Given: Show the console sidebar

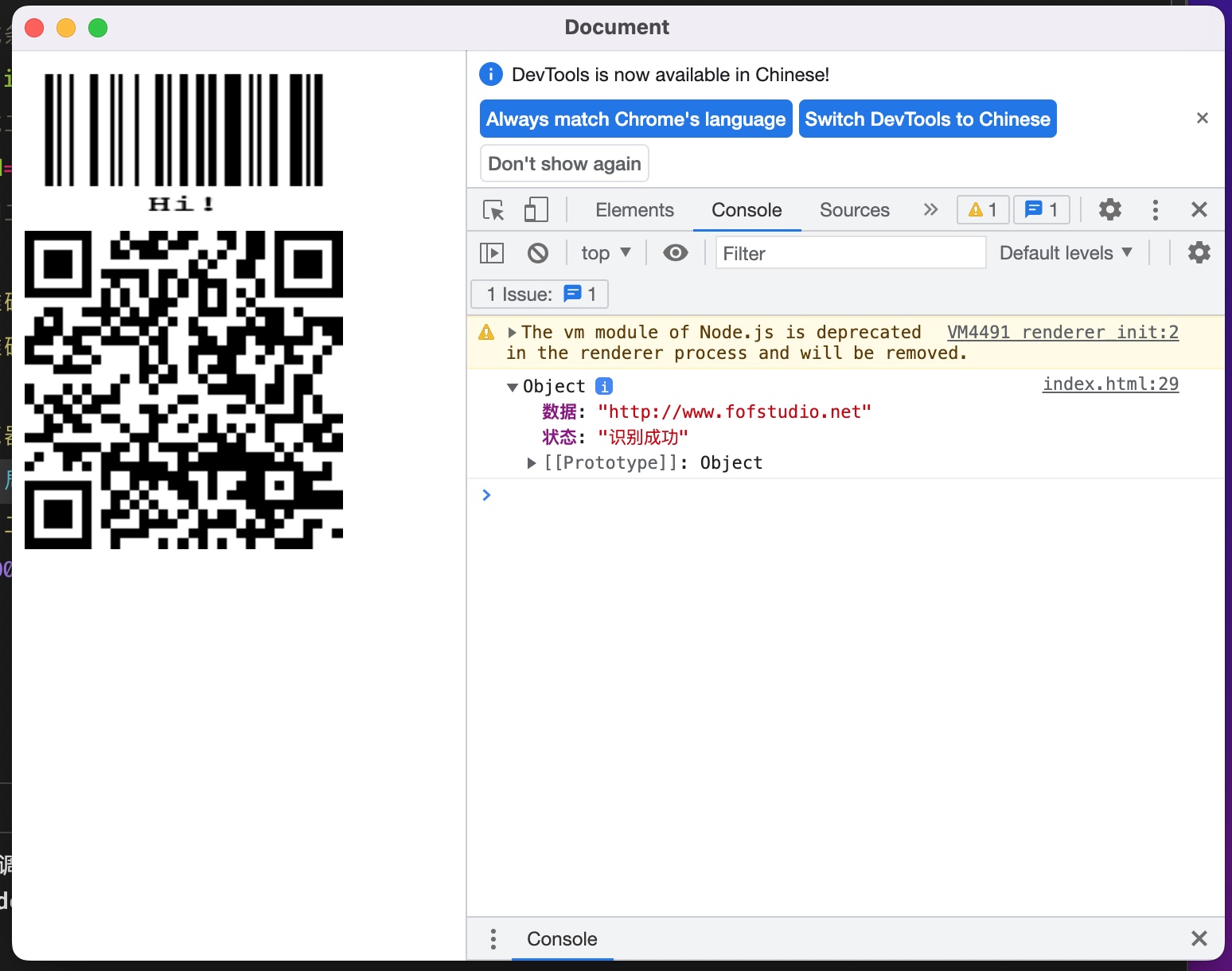Looking at the screenshot, I should click(493, 253).
